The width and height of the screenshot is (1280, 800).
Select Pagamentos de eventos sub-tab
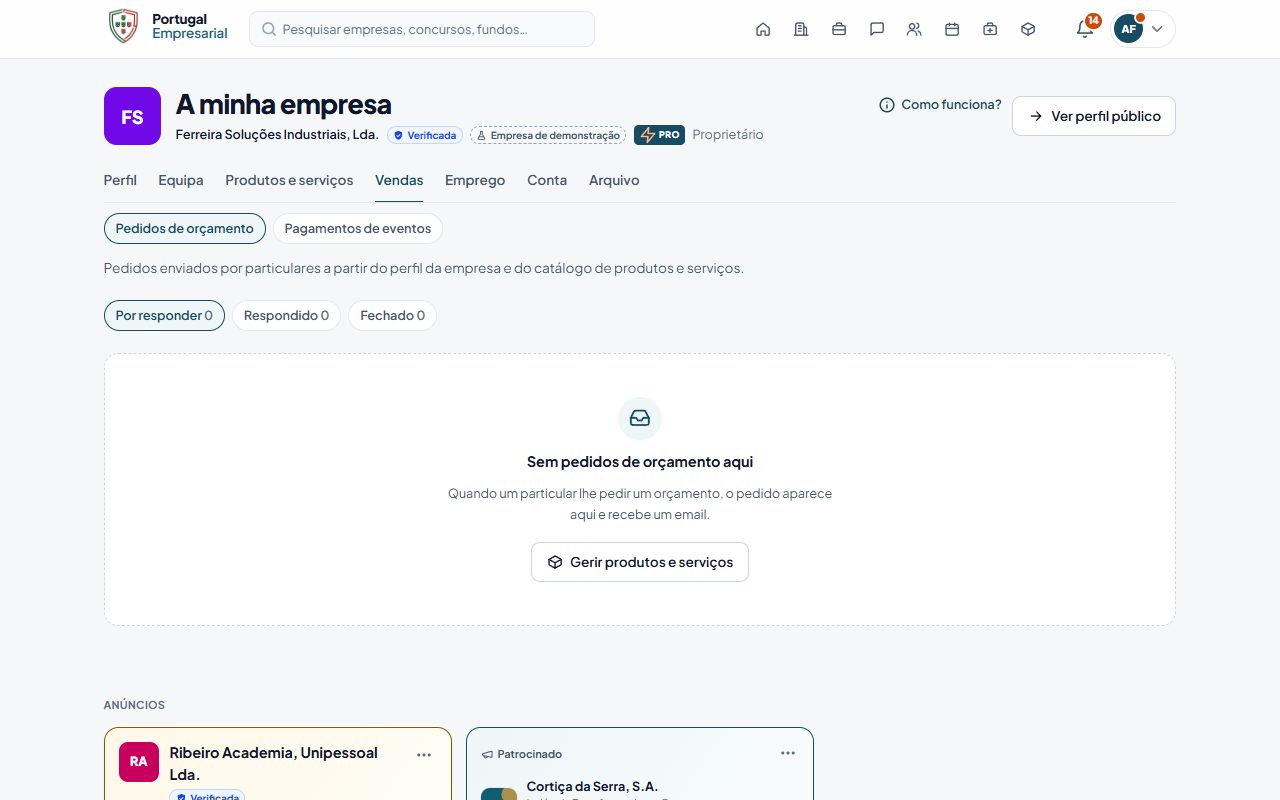click(x=358, y=228)
